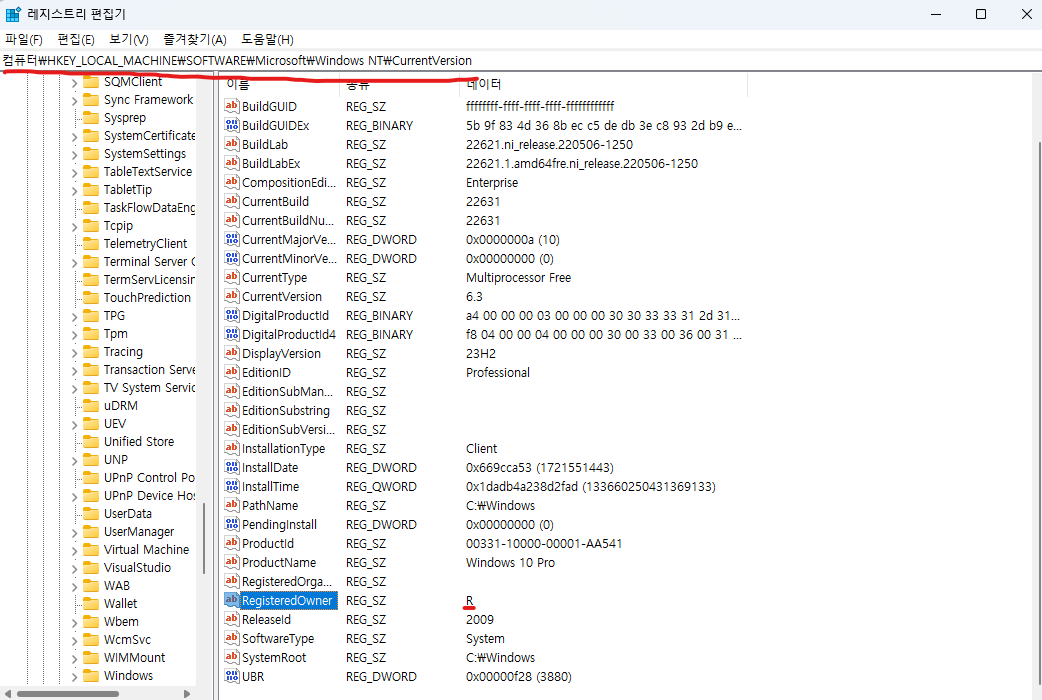Image resolution: width=1042 pixels, height=700 pixels.
Task: Click the UBR DWORD icon
Action: pos(231,676)
